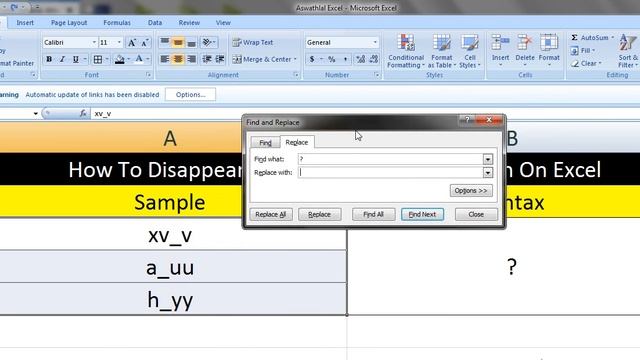Open the Fill menu

pos(583,51)
